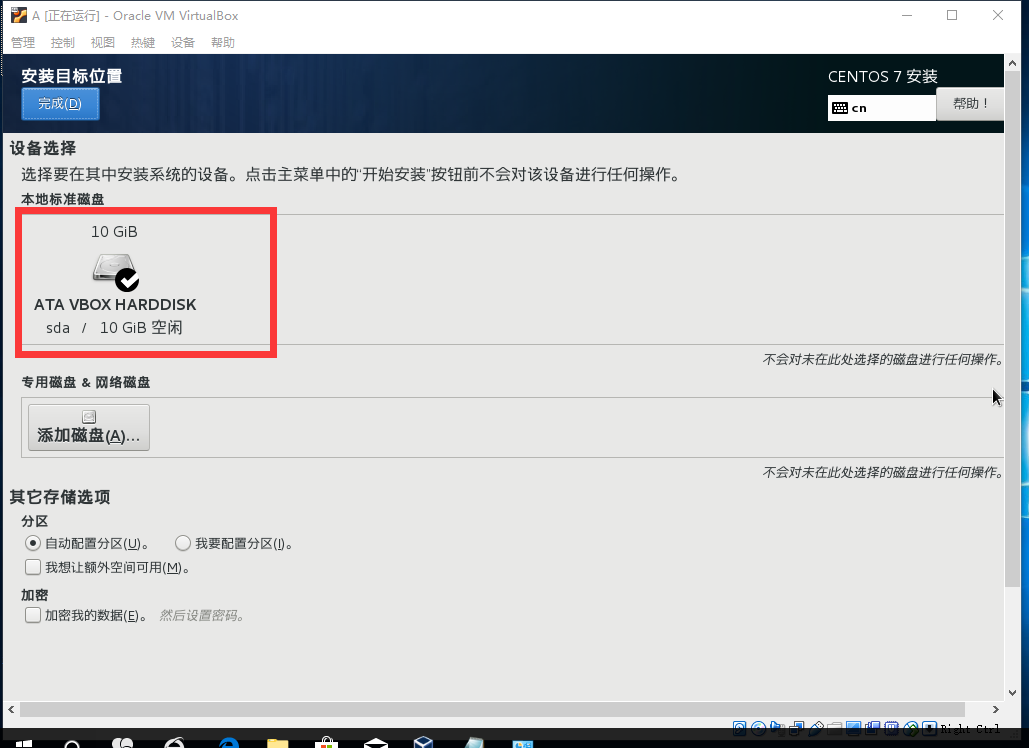
Task: Open the 帮助 menu in VirtualBox menu bar
Action: click(223, 43)
